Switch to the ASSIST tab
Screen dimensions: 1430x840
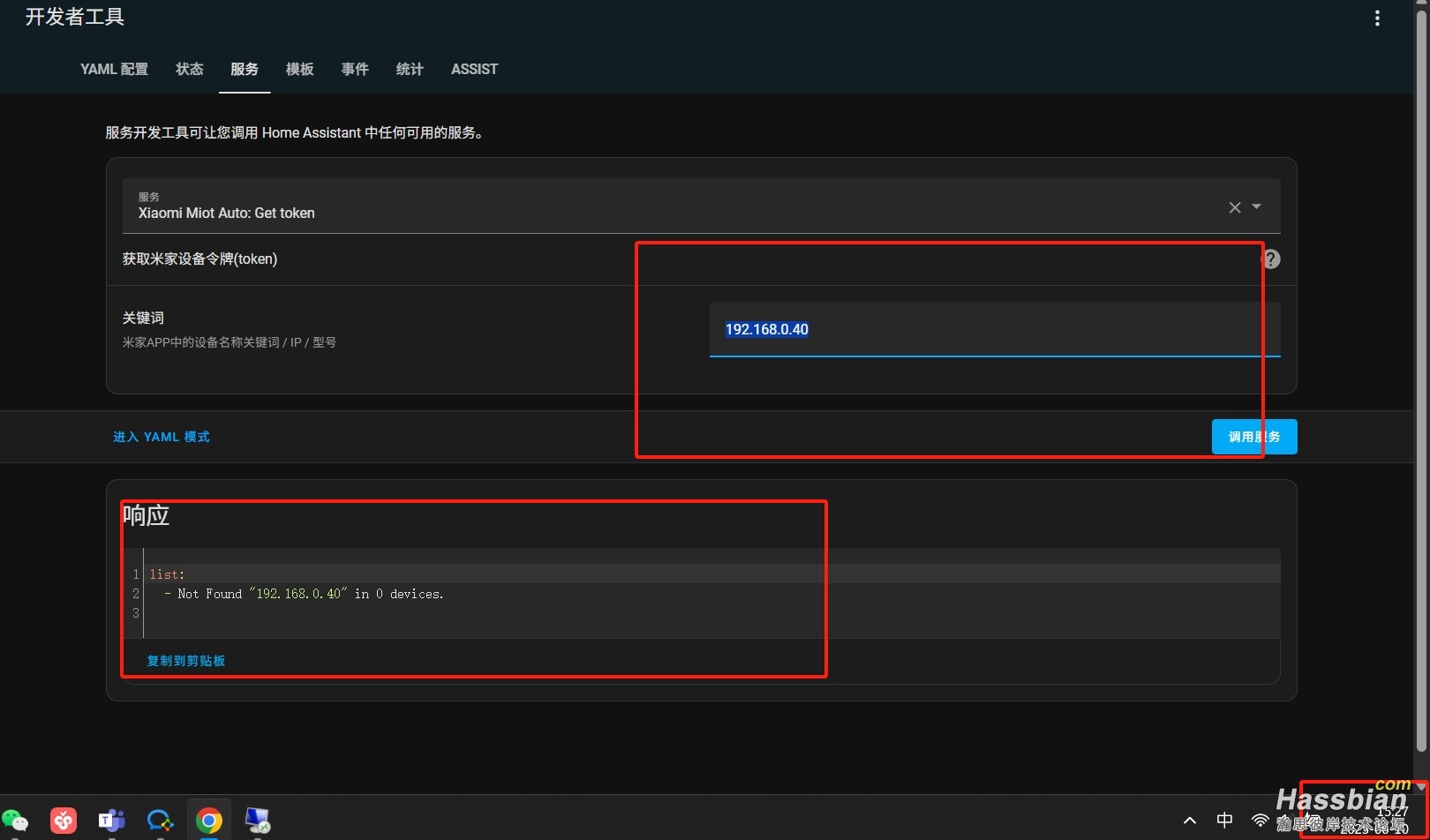click(x=474, y=69)
